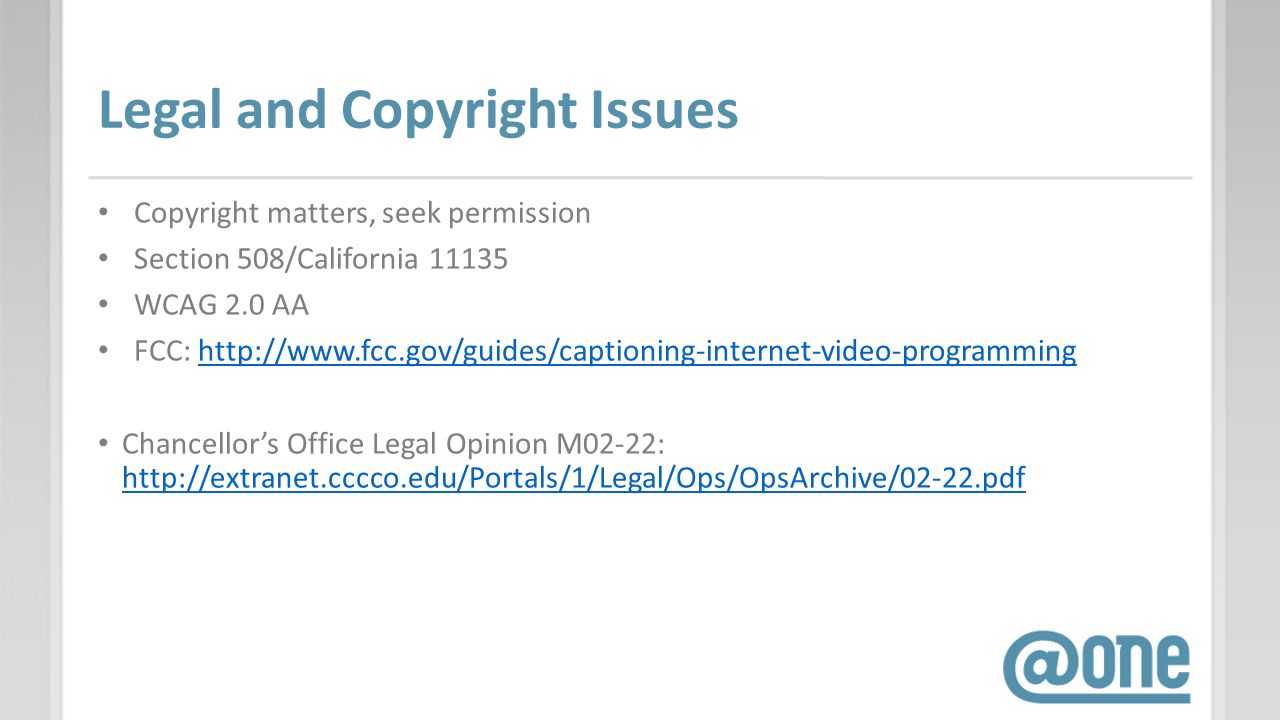
Task: Click the bullet dot beside "Chancellor's Office"
Action: tap(104, 442)
